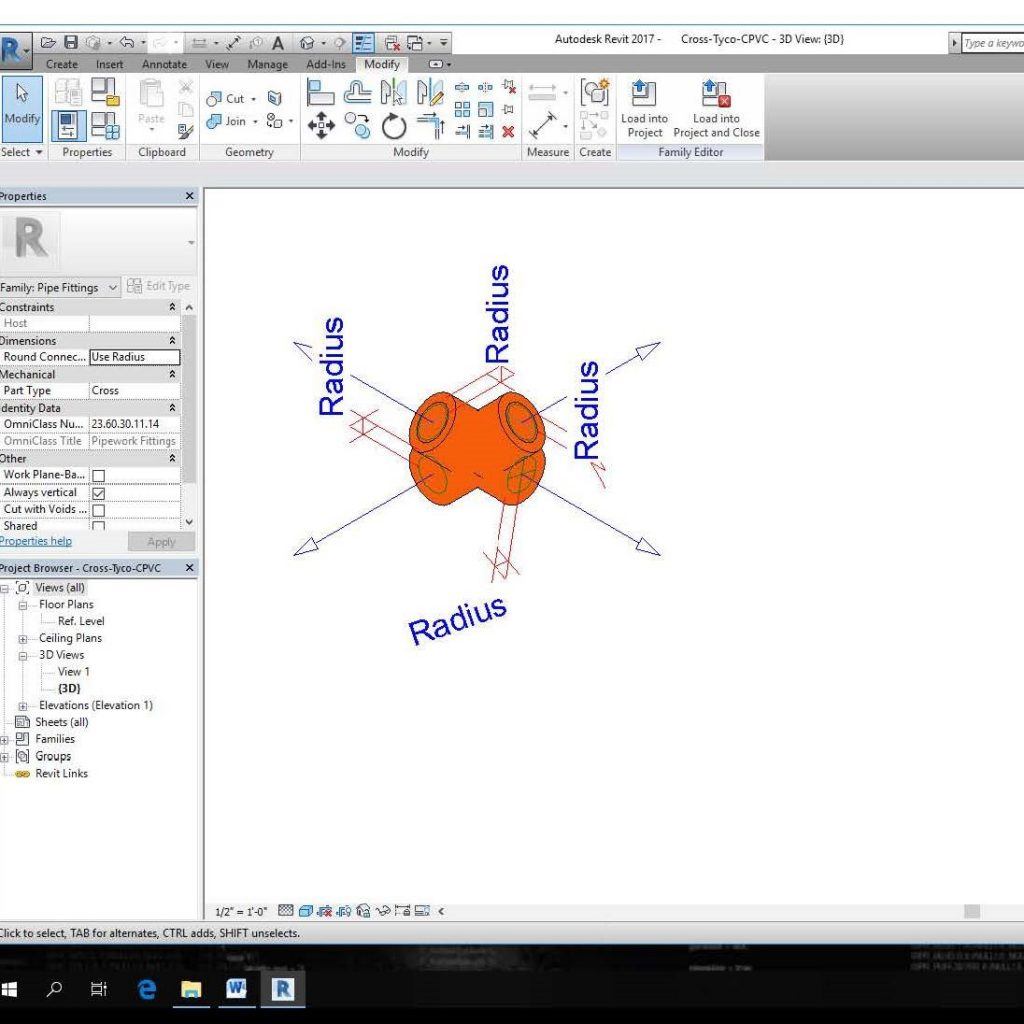This screenshot has width=1024, height=1024.
Task: Click the Align tool icon
Action: click(320, 93)
